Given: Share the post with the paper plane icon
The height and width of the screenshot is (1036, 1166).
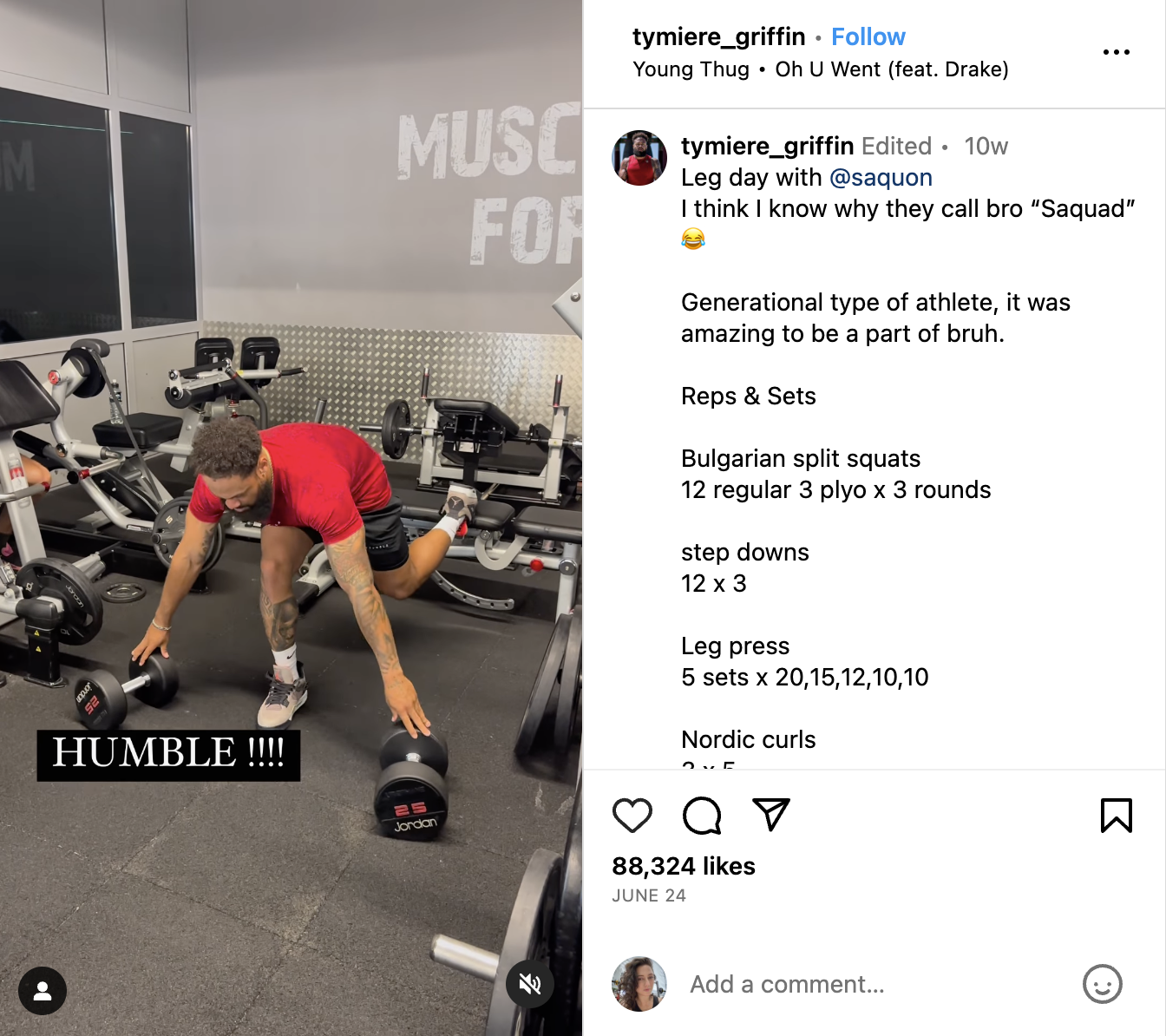Looking at the screenshot, I should (771, 815).
